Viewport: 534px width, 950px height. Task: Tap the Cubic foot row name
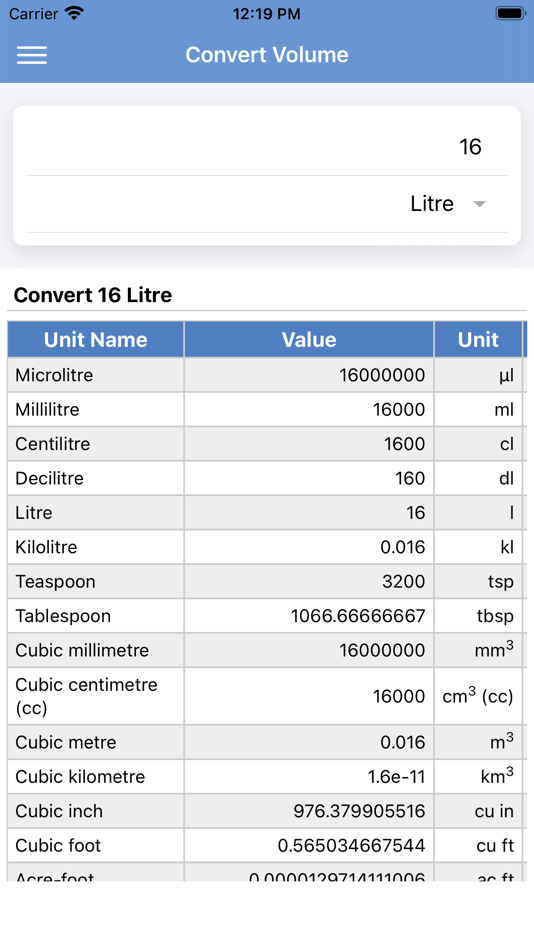58,846
